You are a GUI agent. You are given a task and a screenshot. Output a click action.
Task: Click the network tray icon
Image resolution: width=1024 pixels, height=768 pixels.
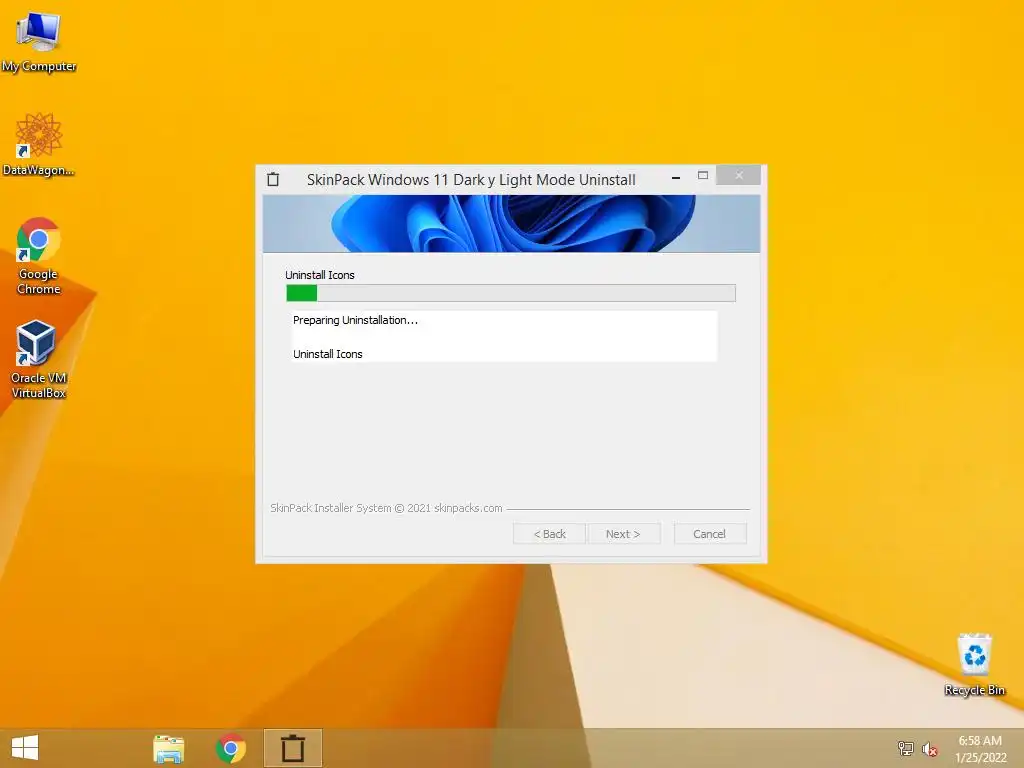tap(905, 748)
